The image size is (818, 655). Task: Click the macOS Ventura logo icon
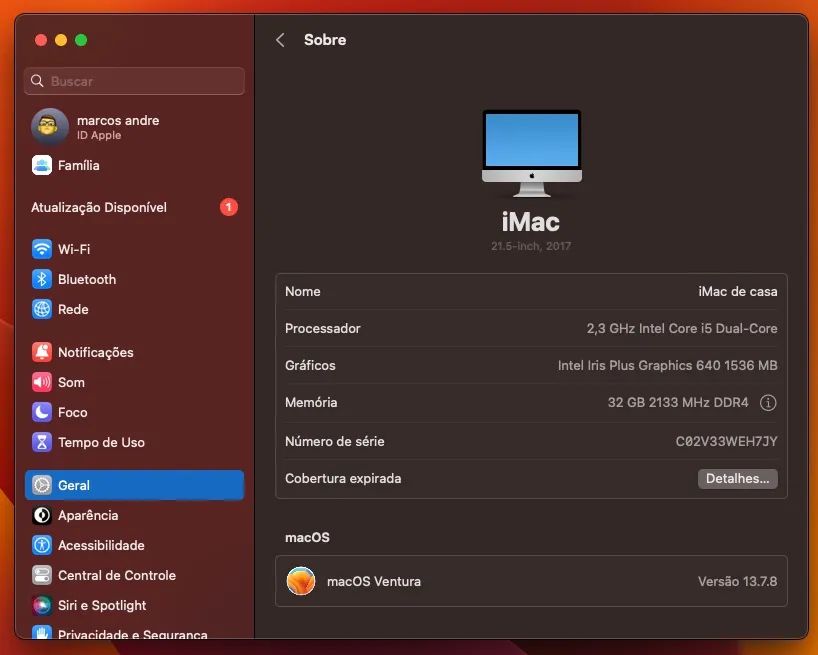[301, 581]
